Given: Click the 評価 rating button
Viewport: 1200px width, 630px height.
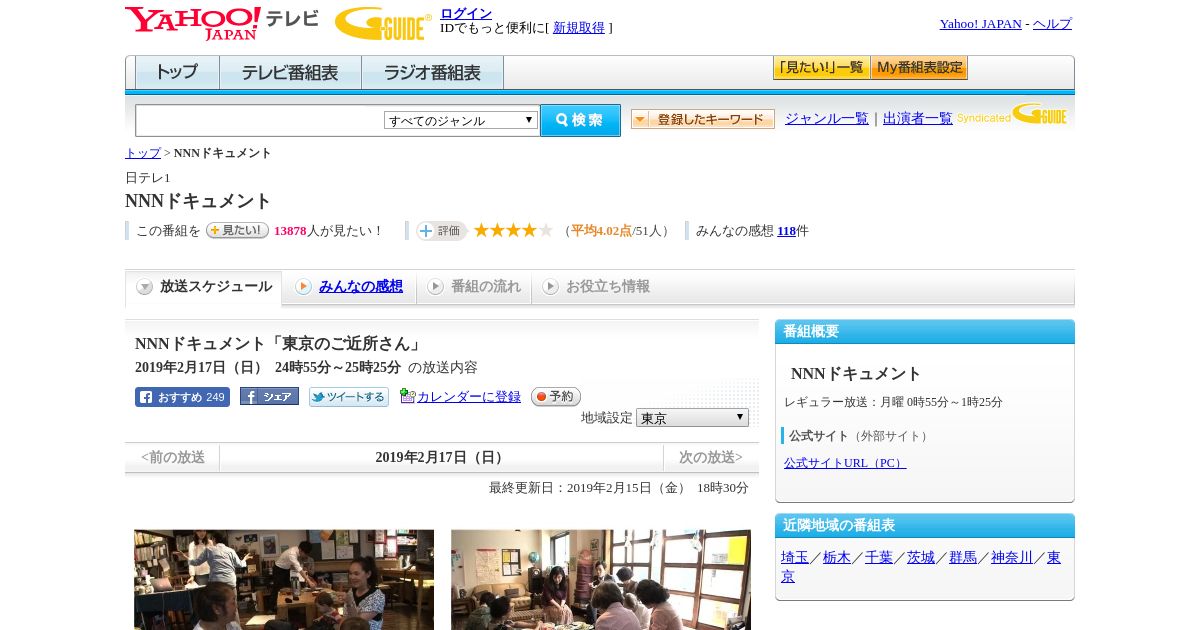Looking at the screenshot, I should (x=441, y=231).
